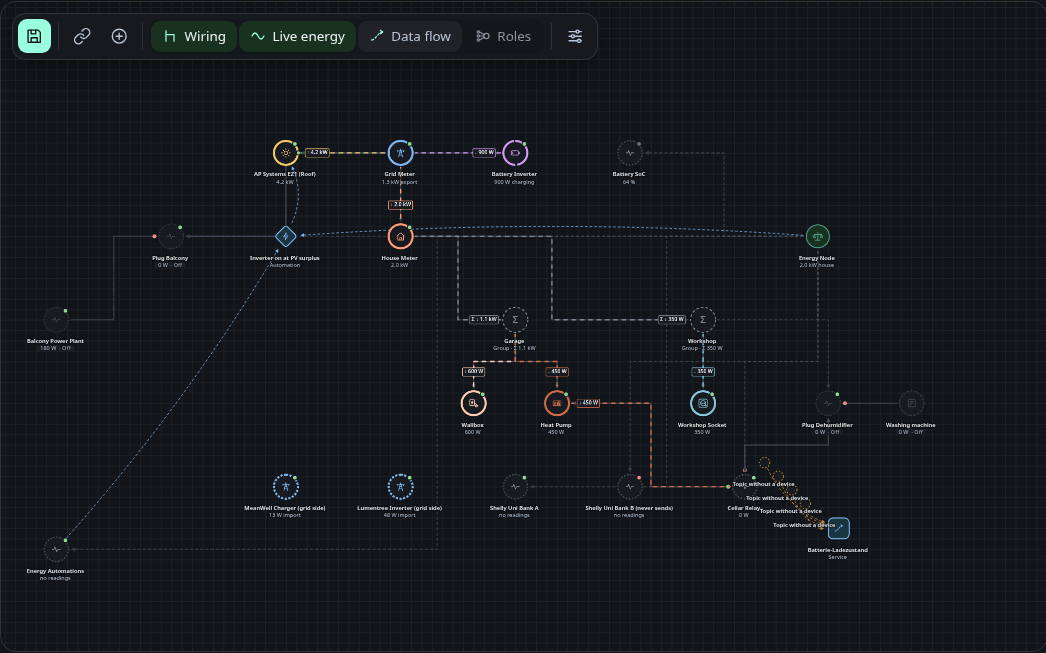This screenshot has height=653, width=1046.
Task: Select the Plug Balcony node
Action: pyautogui.click(x=171, y=236)
